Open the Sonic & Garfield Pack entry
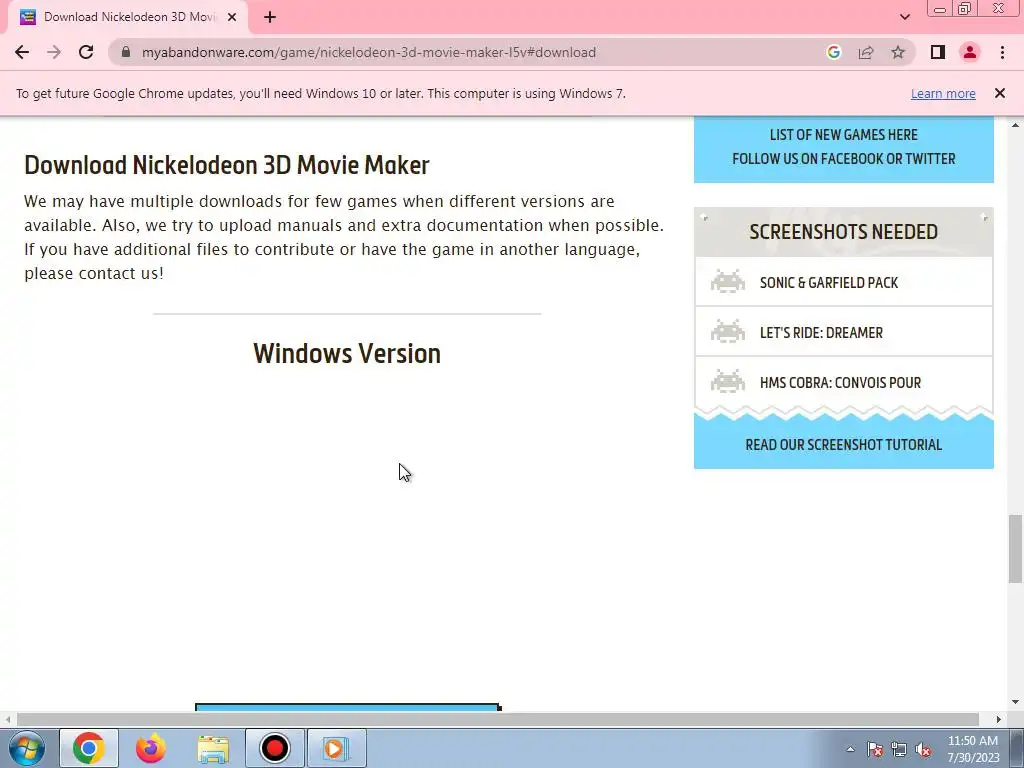Viewport: 1024px width, 768px height. point(844,282)
